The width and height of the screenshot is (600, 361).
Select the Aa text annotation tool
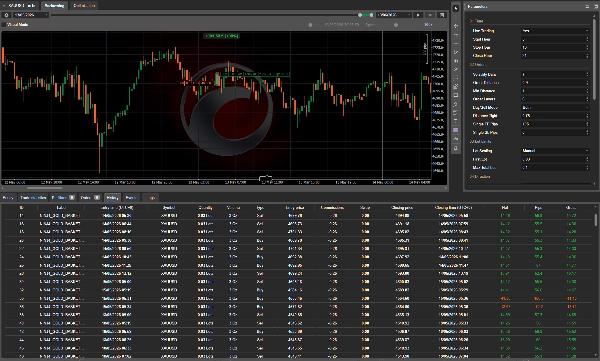[x=455, y=139]
